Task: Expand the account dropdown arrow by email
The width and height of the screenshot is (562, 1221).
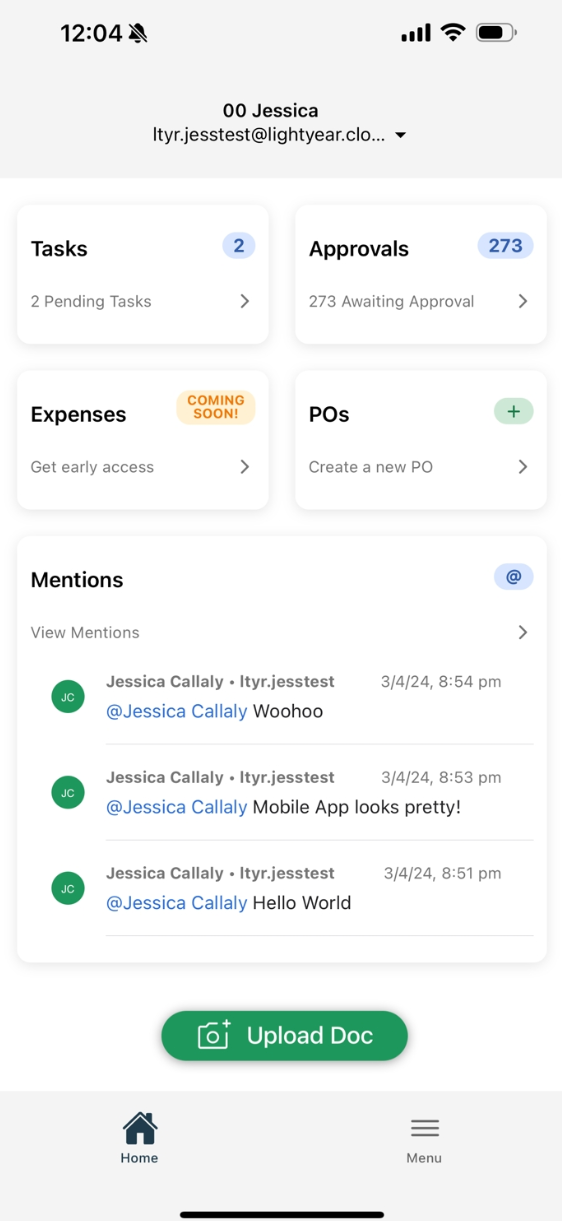Action: (400, 135)
